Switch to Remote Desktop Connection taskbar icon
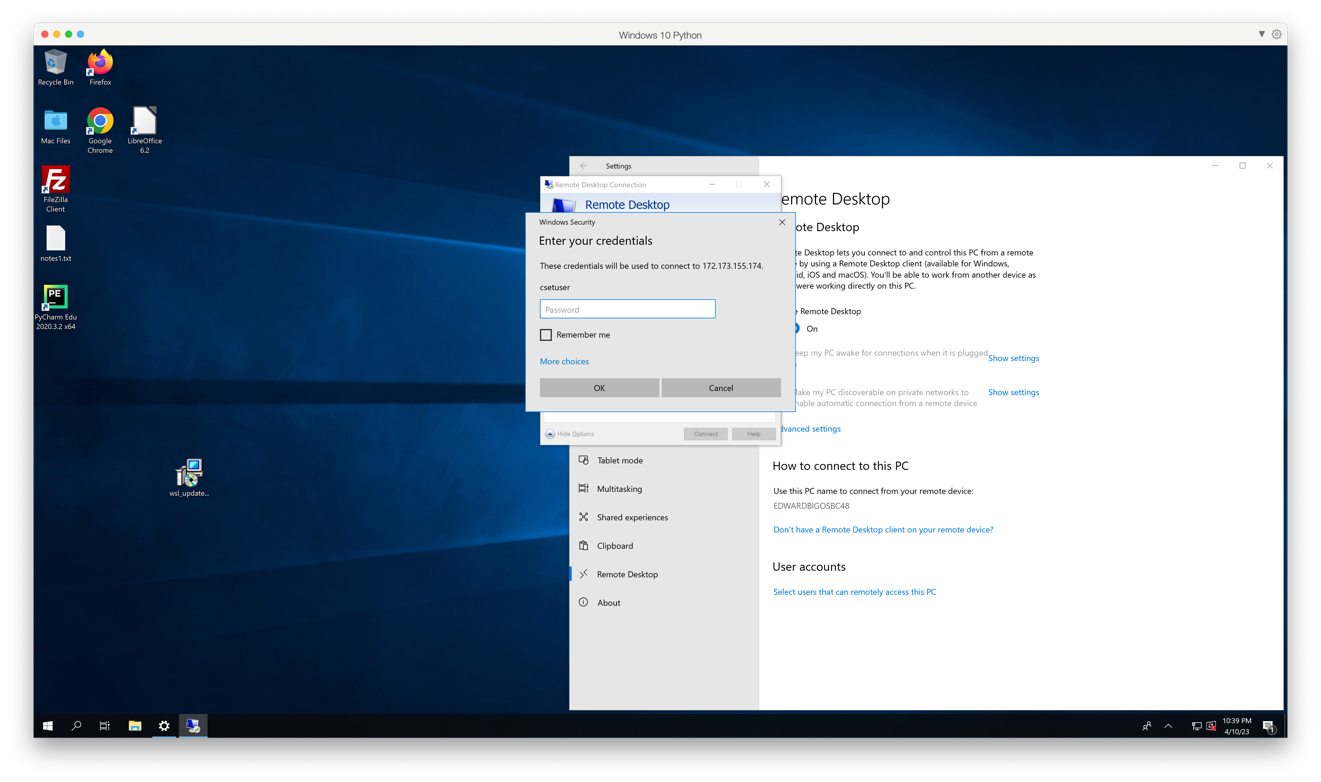The height and width of the screenshot is (782, 1321). pyautogui.click(x=193, y=726)
